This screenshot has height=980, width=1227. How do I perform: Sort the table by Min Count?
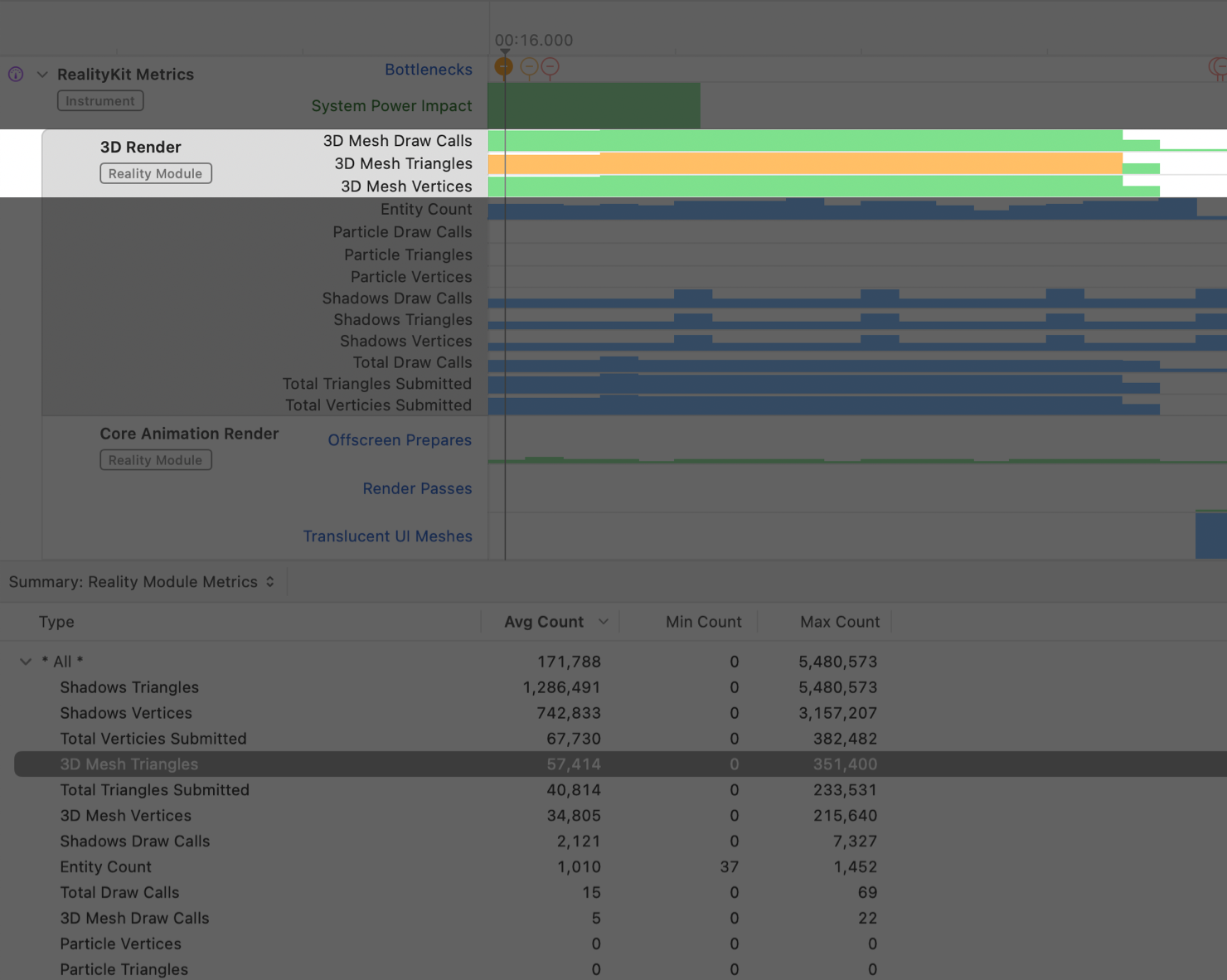703,621
